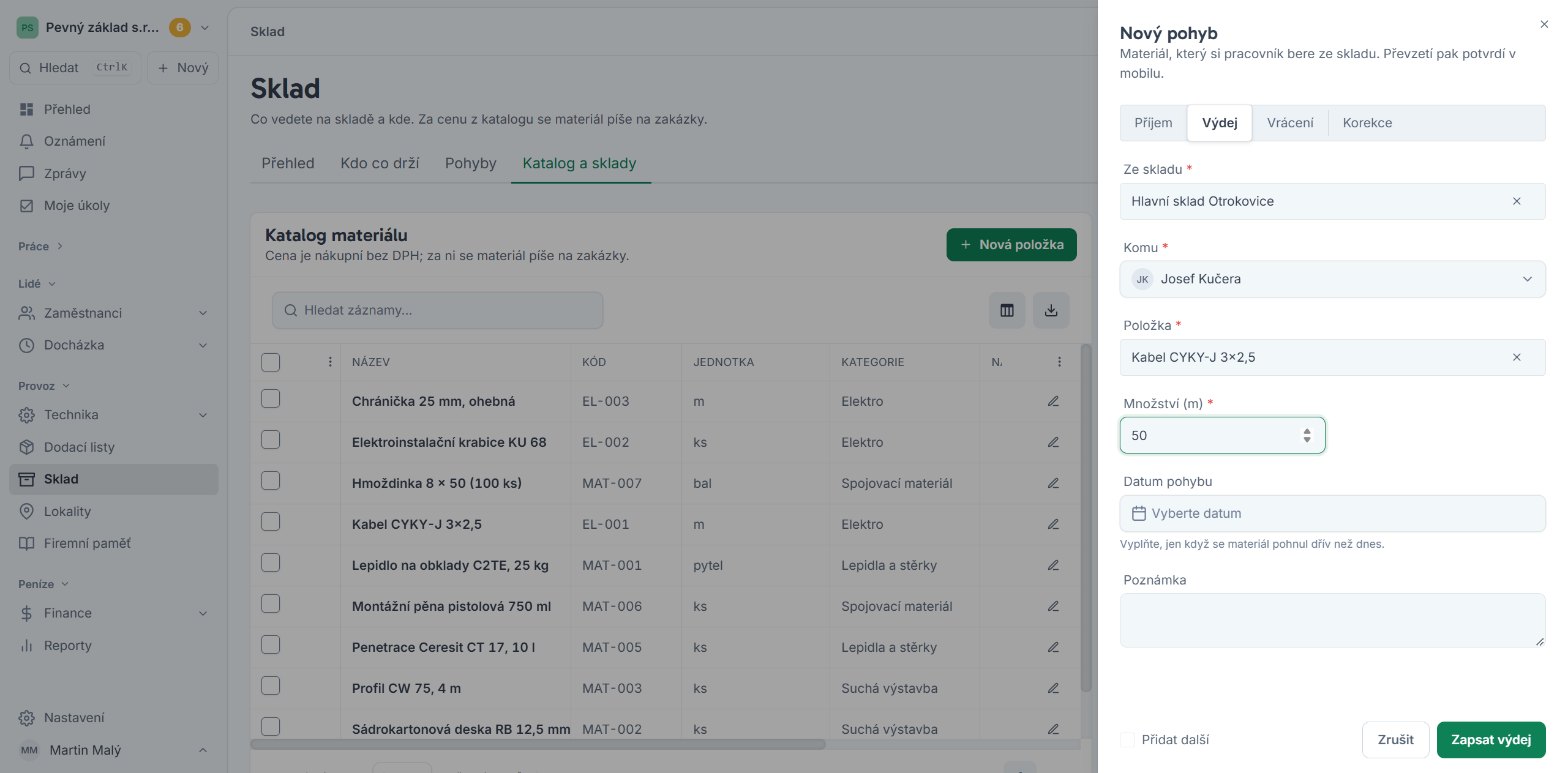Click the Množství quantity stepper arrows
This screenshot has height=773, width=1568.
(x=1306, y=436)
